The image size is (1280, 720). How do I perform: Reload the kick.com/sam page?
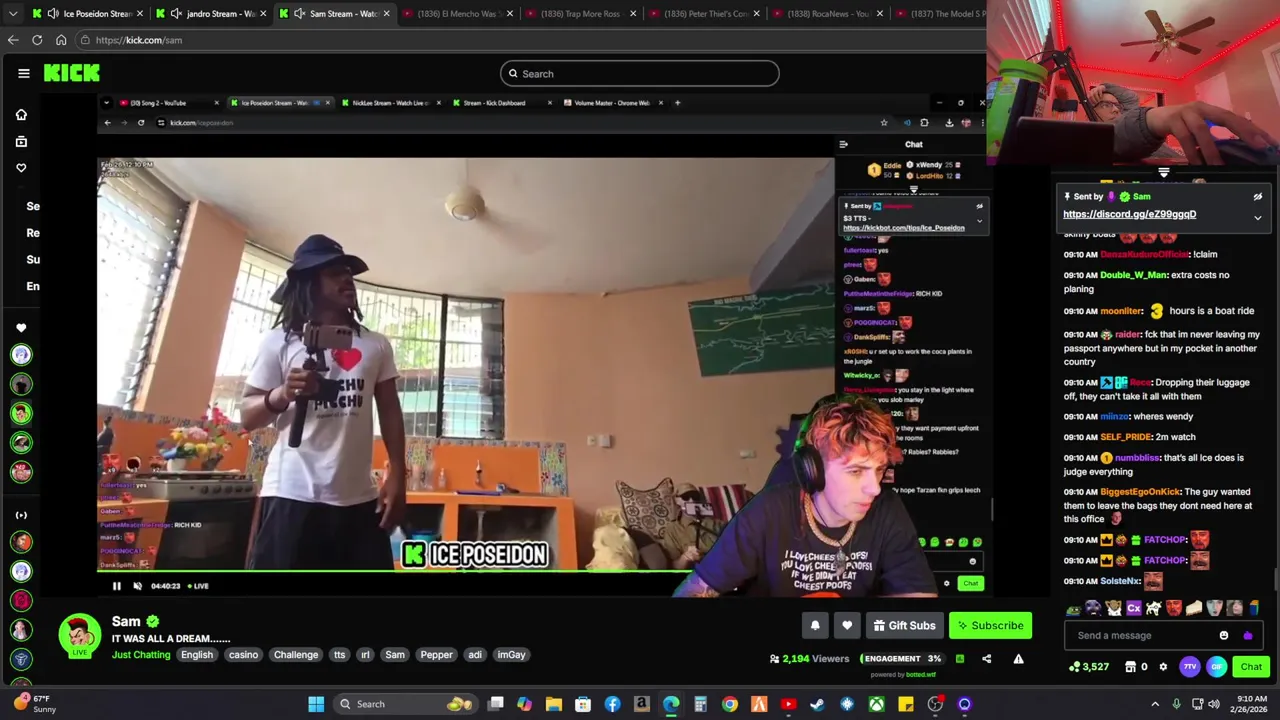[x=37, y=40]
